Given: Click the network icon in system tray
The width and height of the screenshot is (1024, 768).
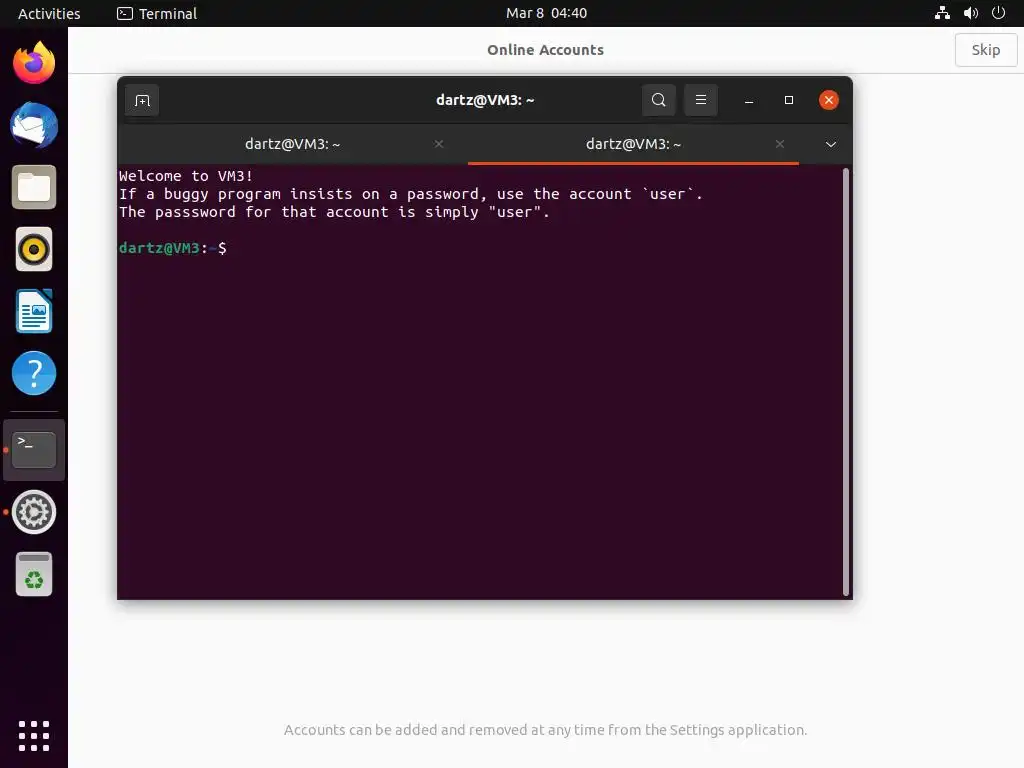Looking at the screenshot, I should pos(942,13).
